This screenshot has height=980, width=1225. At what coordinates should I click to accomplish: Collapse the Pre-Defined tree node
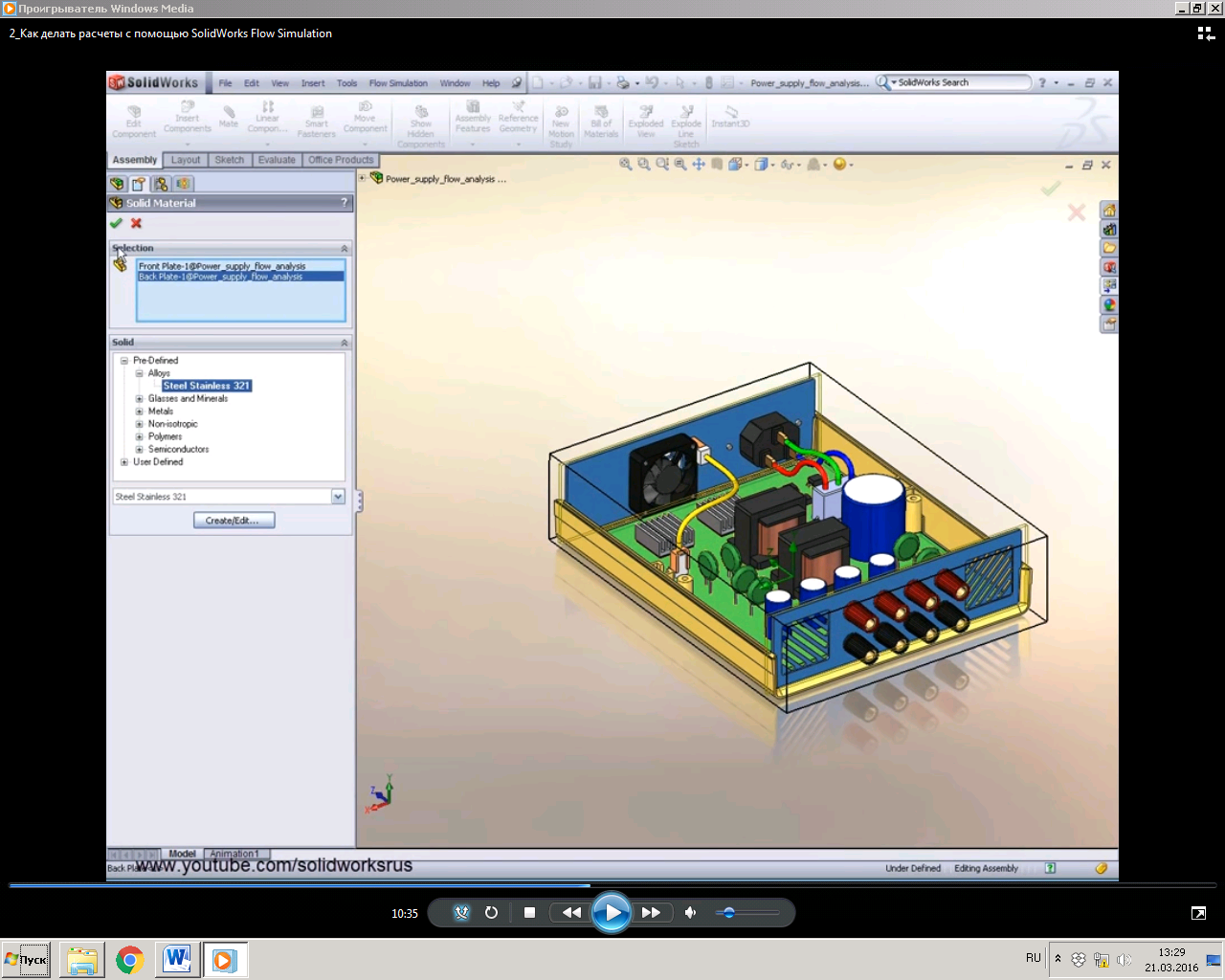click(x=124, y=361)
